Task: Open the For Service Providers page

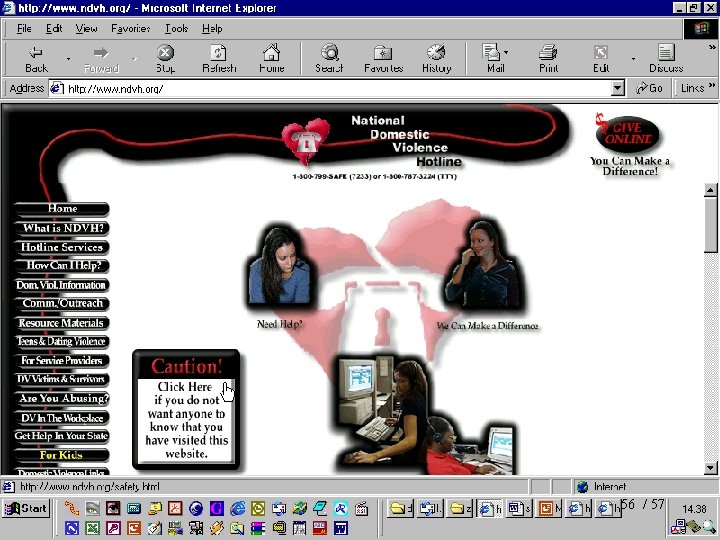Action: (62, 360)
